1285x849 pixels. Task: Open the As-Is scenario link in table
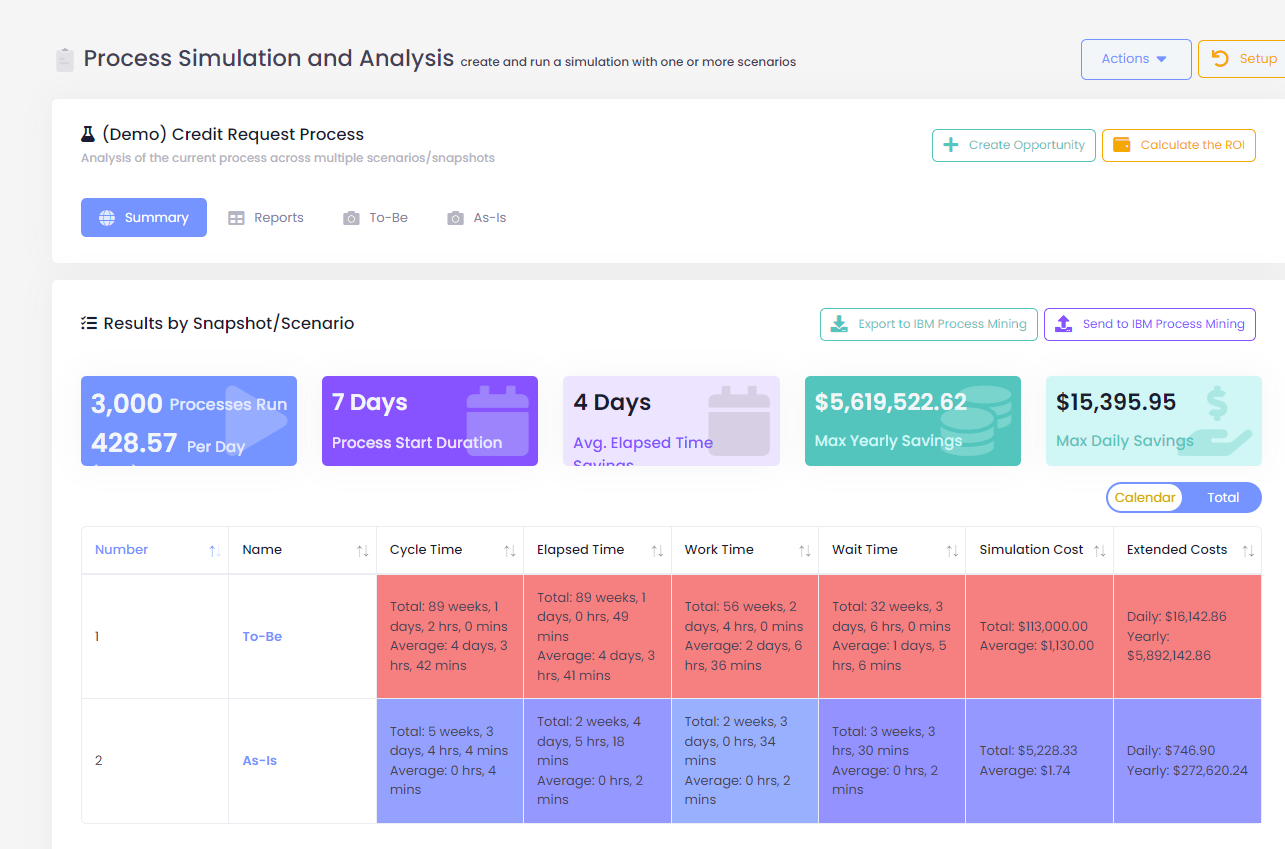260,760
